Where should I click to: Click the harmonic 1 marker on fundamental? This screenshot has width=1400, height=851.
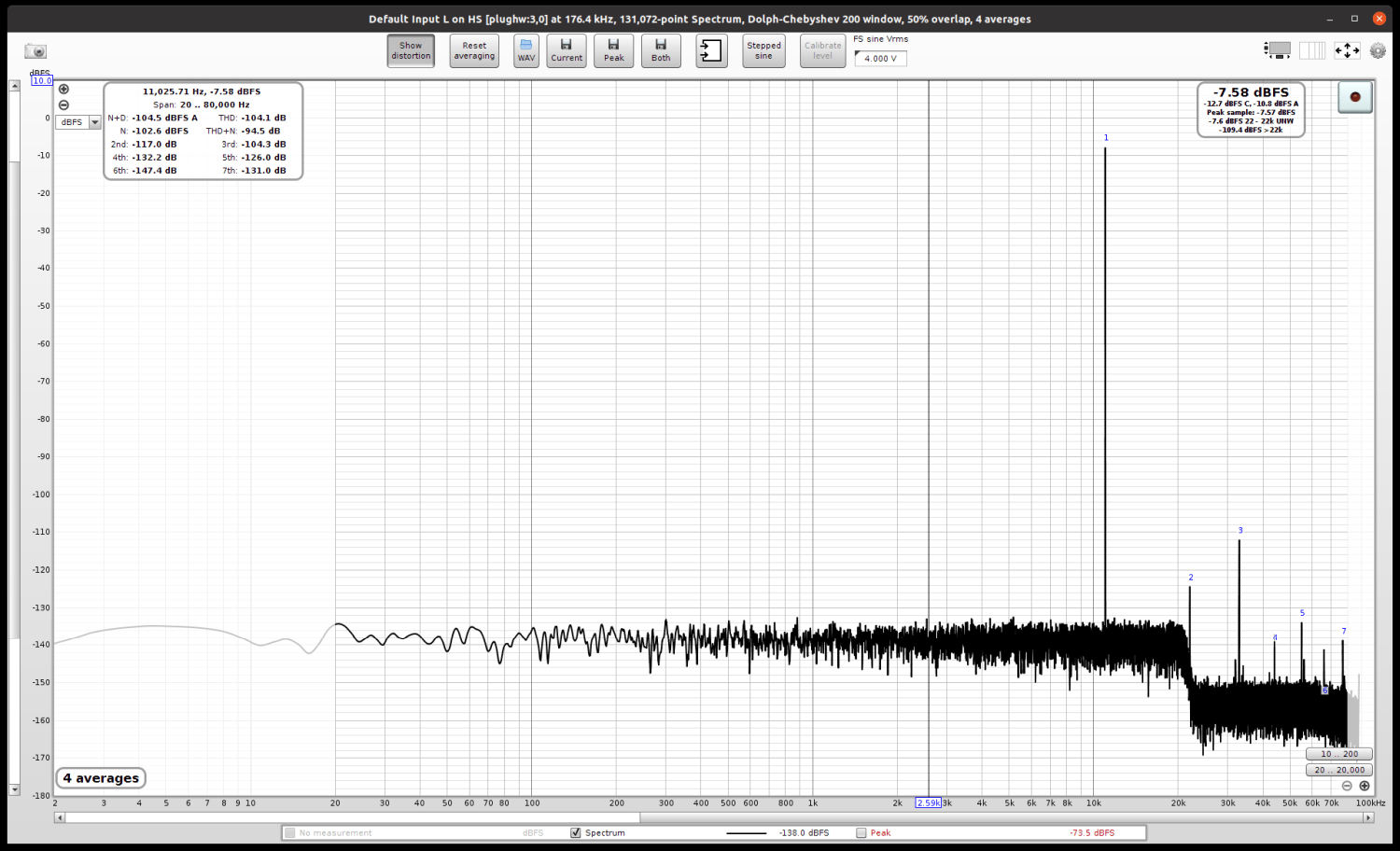tap(1106, 138)
